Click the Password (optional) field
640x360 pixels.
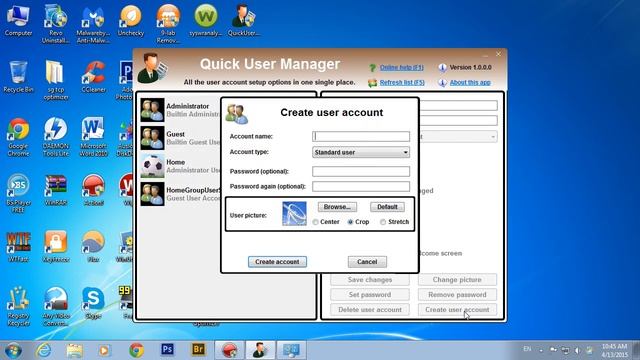(x=361, y=171)
